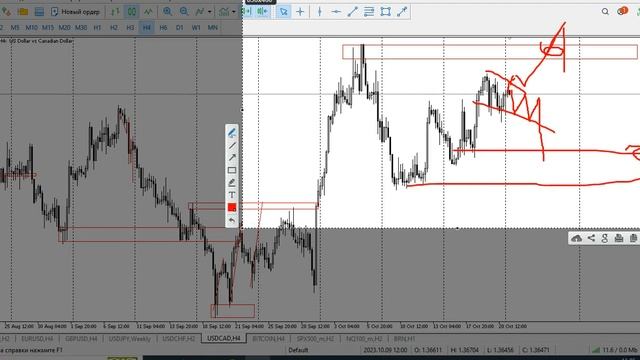
Task: Open the EURUSD,H4 chart tab
Action: [37, 339]
